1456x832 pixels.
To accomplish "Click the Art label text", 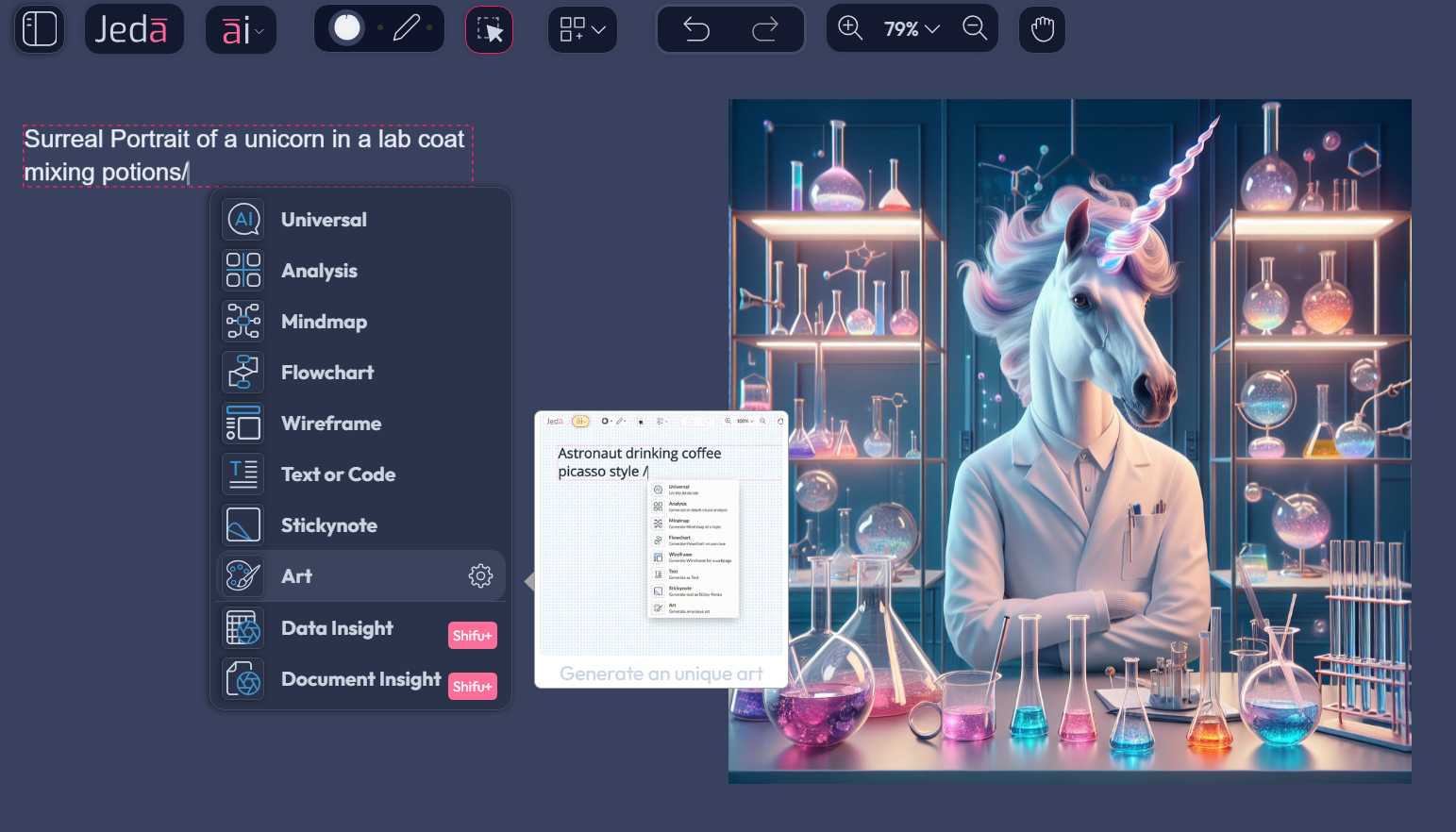I will 296,576.
